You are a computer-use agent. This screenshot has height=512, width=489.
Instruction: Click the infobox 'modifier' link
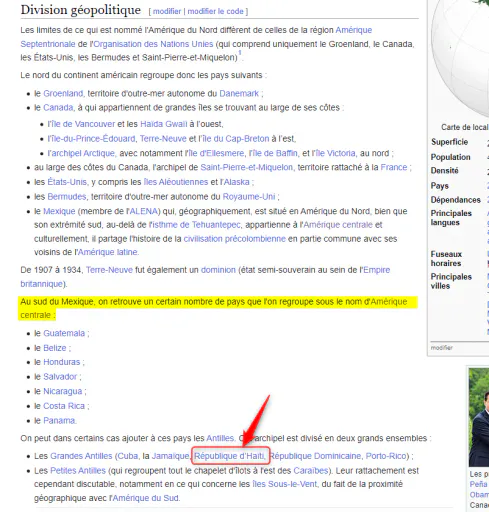442,348
